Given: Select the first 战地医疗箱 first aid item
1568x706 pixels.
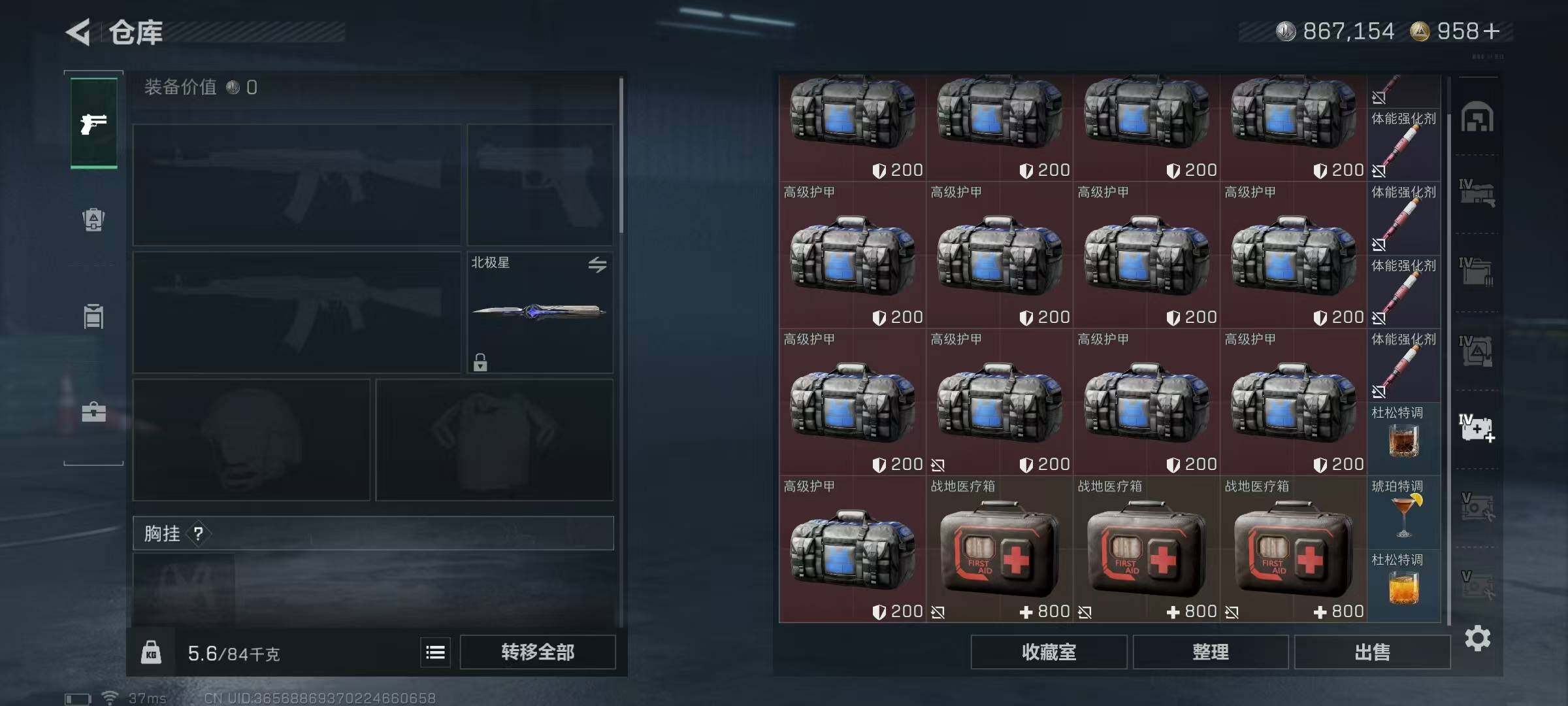Looking at the screenshot, I should pos(999,548).
